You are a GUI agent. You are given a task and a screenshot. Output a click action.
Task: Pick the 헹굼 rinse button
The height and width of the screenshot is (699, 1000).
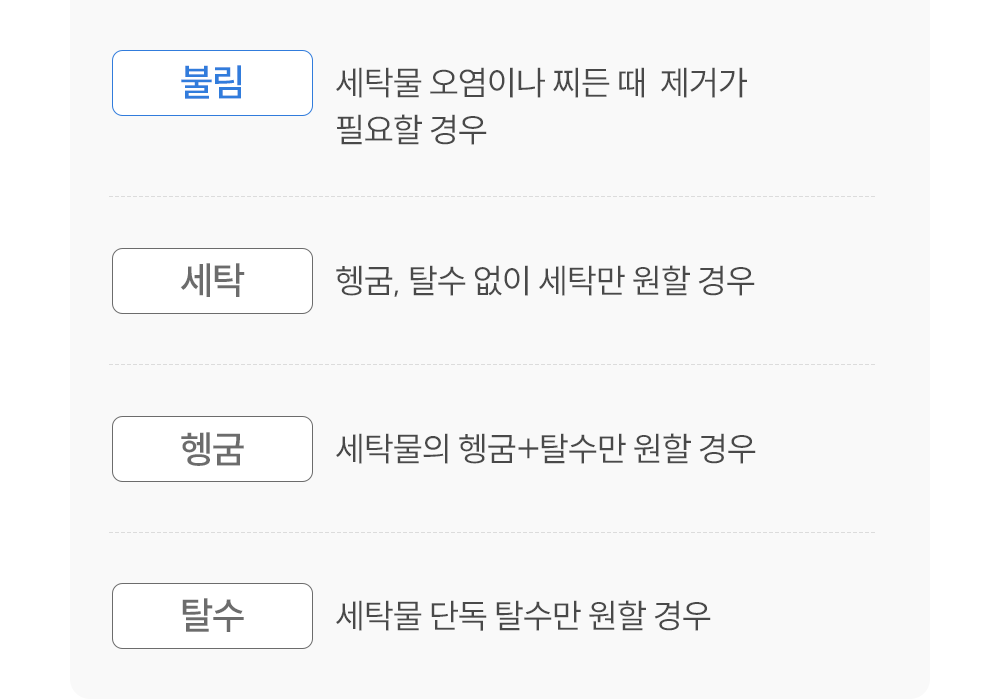pyautogui.click(x=212, y=449)
